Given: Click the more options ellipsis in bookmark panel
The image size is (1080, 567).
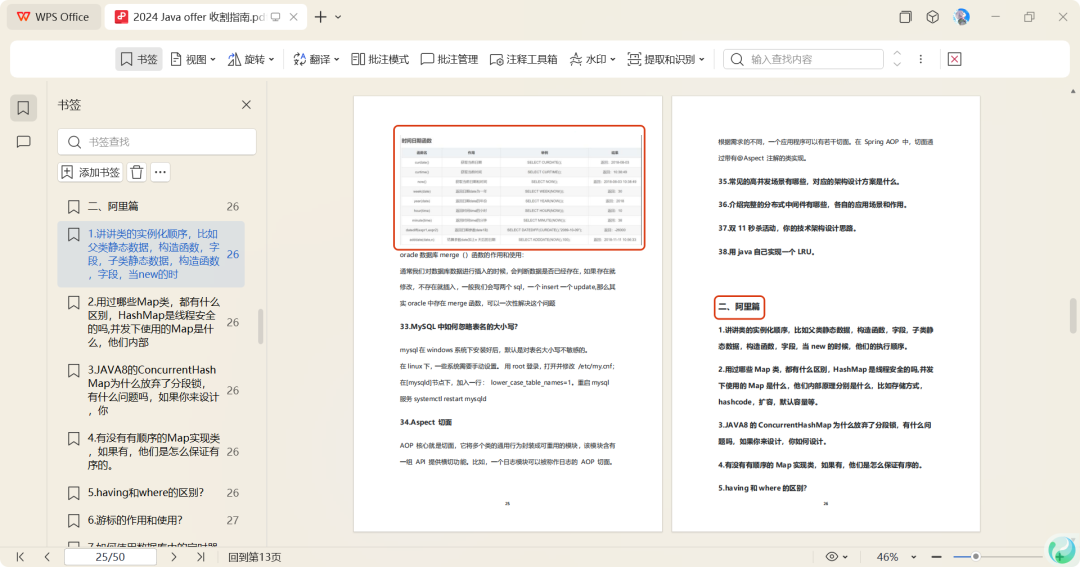Looking at the screenshot, I should tap(160, 172).
